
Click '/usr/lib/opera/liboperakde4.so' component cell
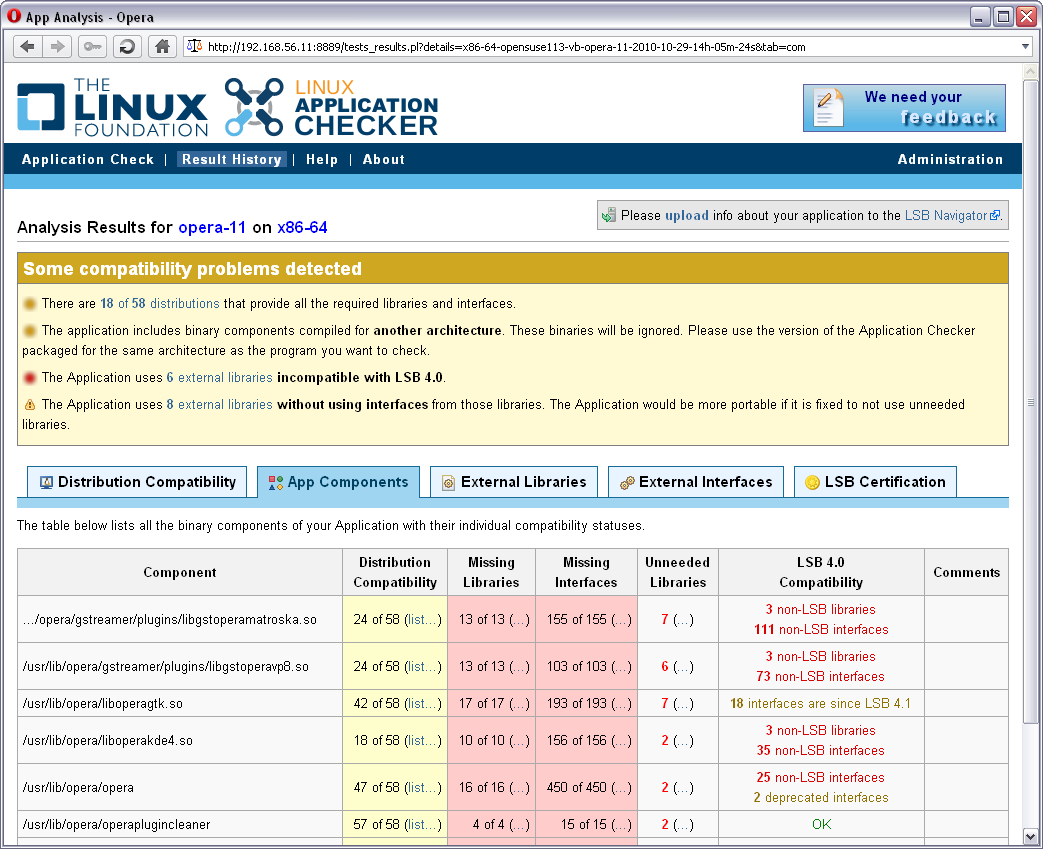coord(180,741)
